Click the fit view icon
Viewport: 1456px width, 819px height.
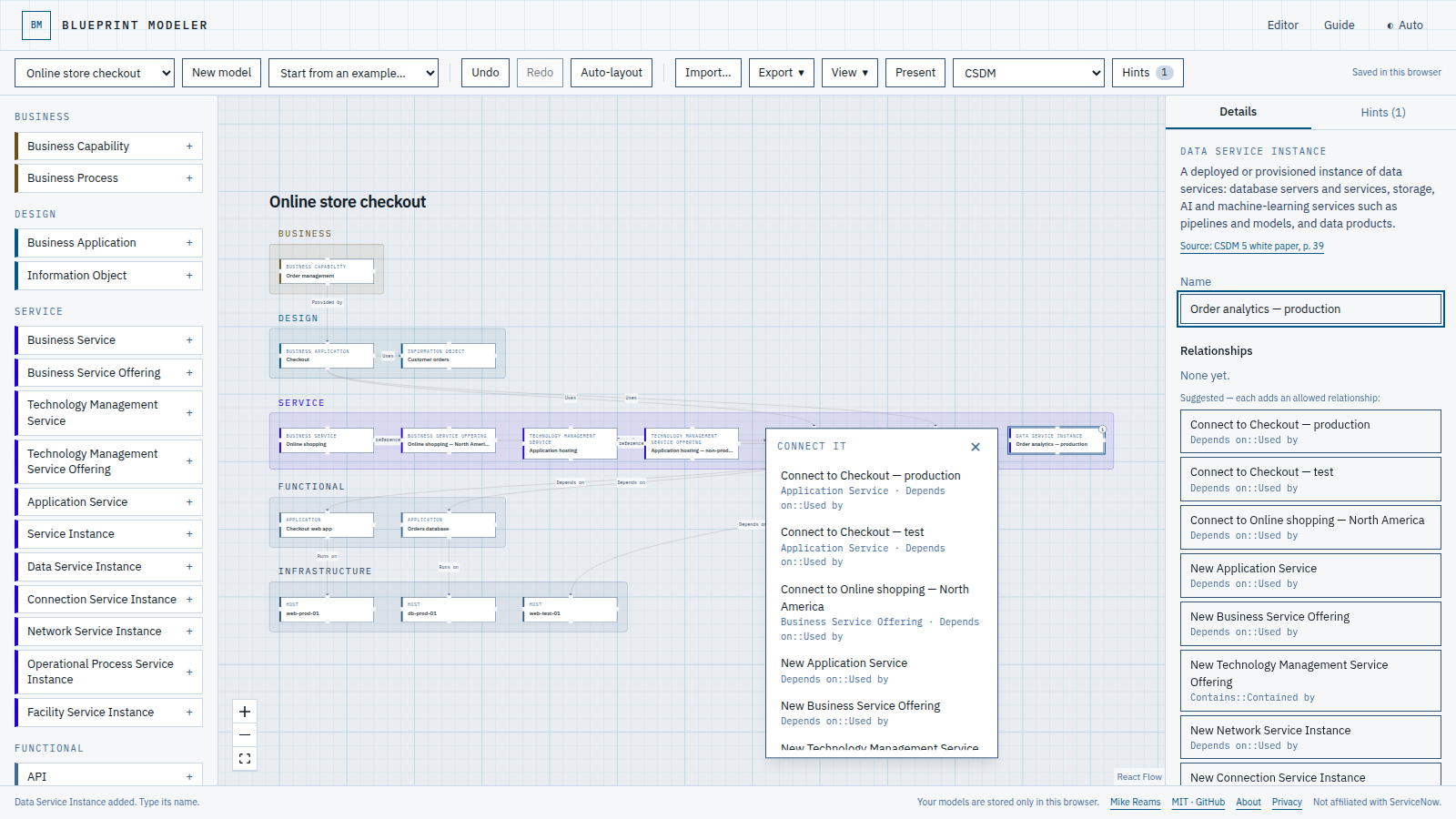tap(245, 758)
